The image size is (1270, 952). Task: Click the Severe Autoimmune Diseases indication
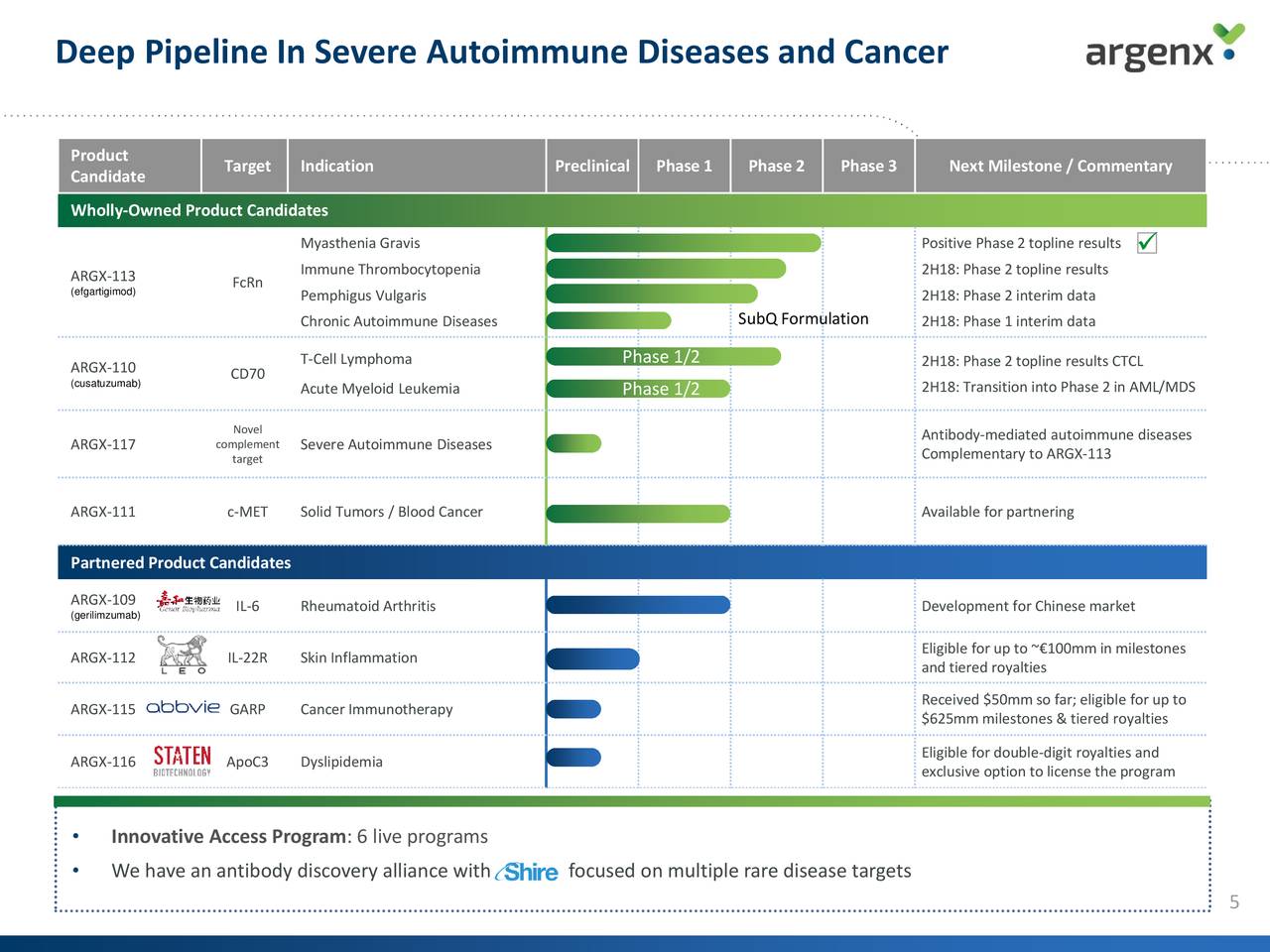(x=396, y=444)
